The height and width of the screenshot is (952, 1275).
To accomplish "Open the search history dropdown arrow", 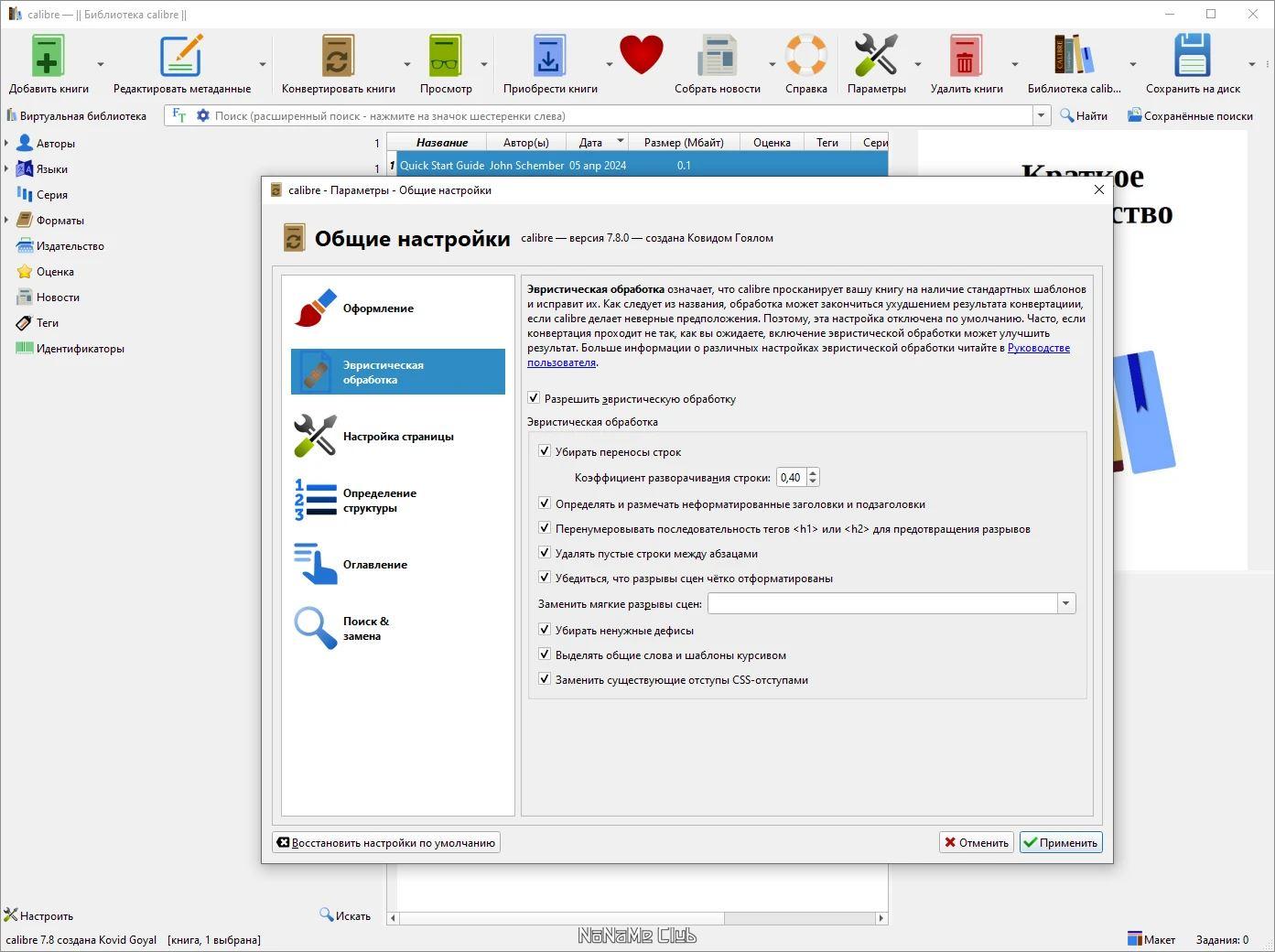I will [x=1041, y=115].
